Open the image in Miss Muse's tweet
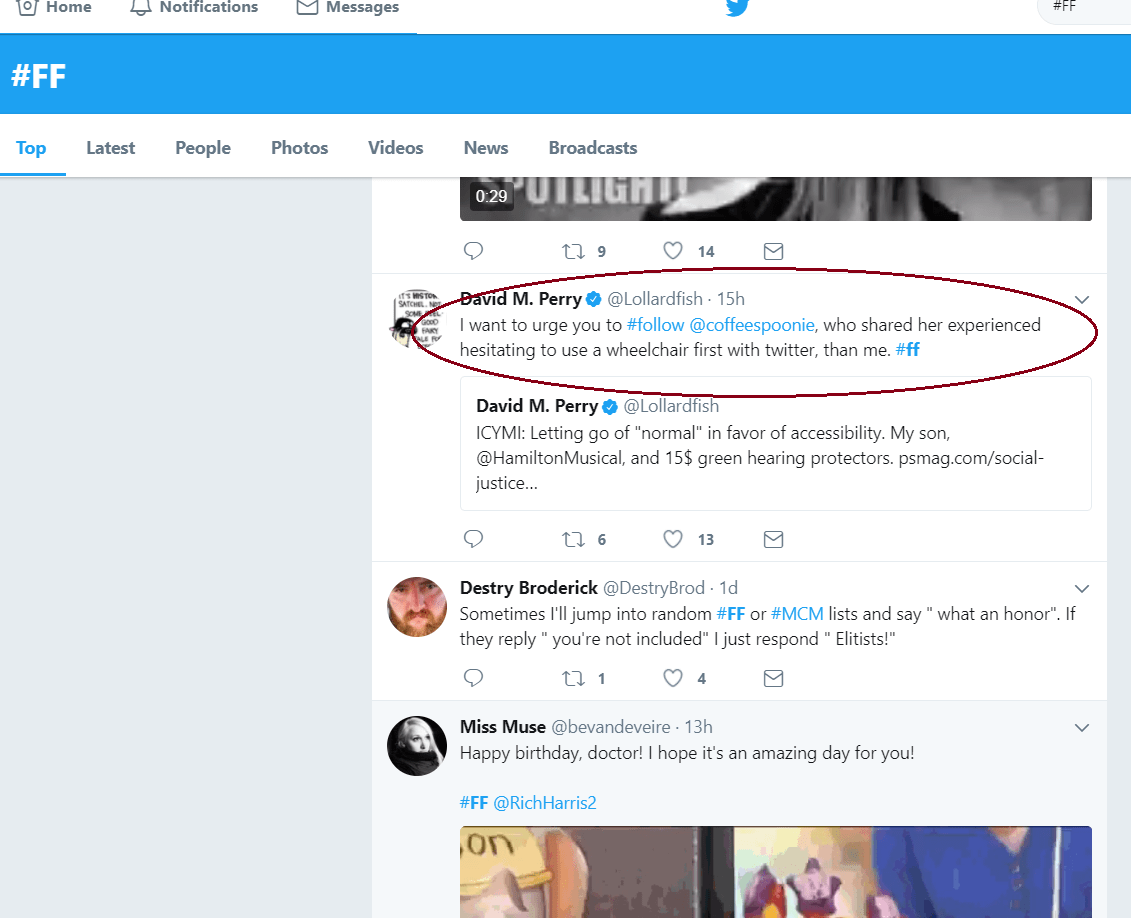The height and width of the screenshot is (918, 1131). tap(775, 872)
